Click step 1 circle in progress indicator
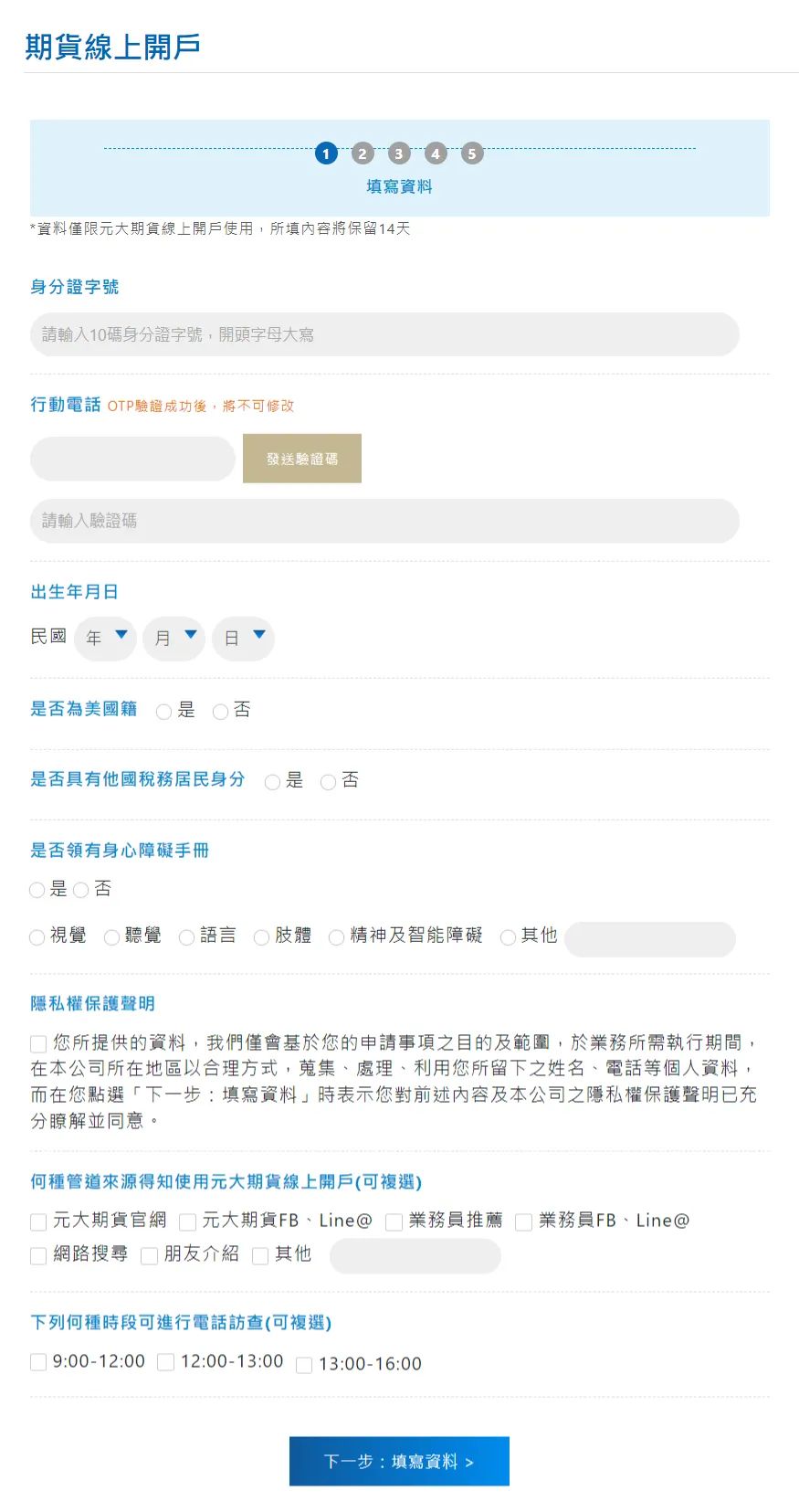Image resolution: width=799 pixels, height=1512 pixels. click(326, 153)
